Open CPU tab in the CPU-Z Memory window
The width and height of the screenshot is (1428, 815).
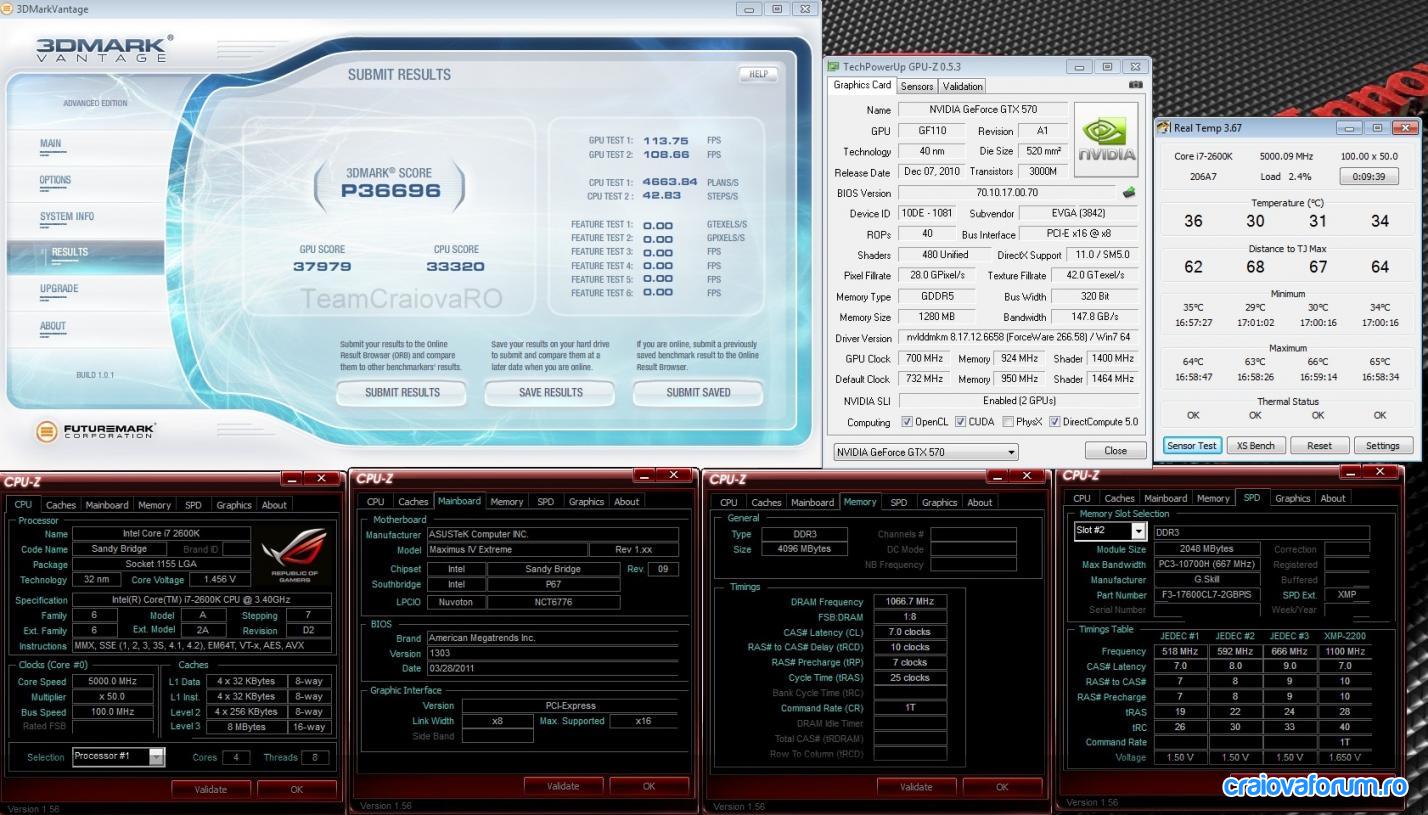tap(729, 502)
